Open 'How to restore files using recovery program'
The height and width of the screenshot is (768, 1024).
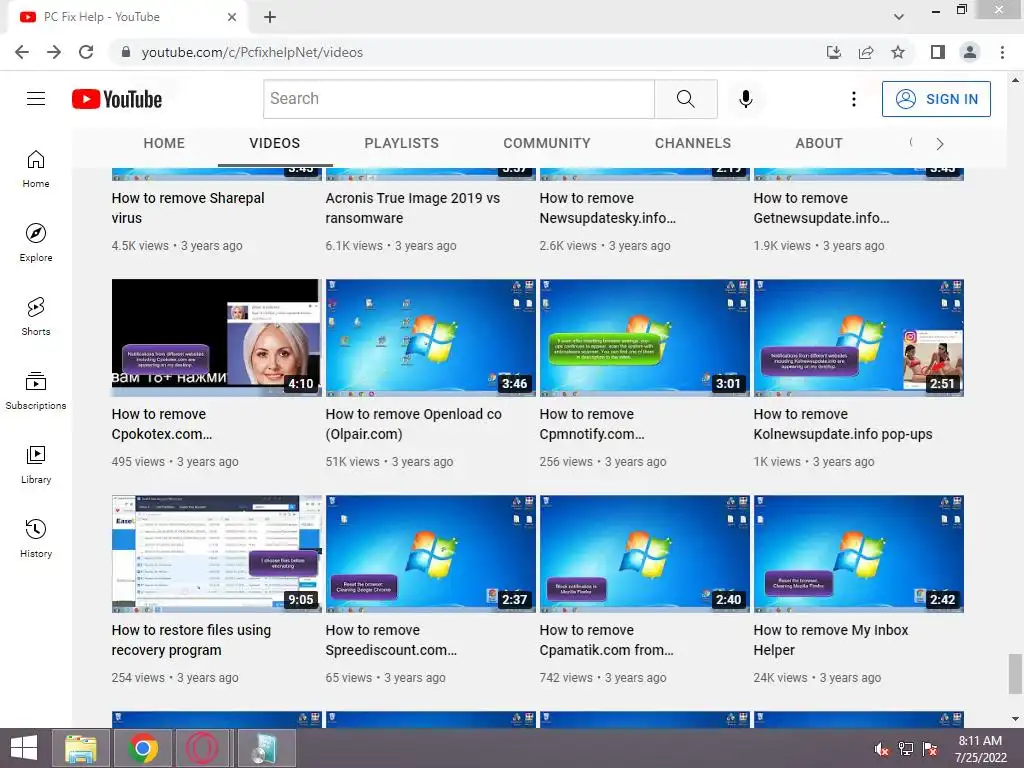(x=191, y=640)
